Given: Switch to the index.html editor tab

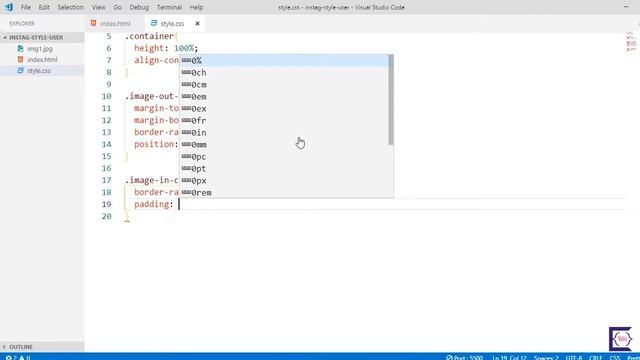Looking at the screenshot, I should tap(115, 24).
